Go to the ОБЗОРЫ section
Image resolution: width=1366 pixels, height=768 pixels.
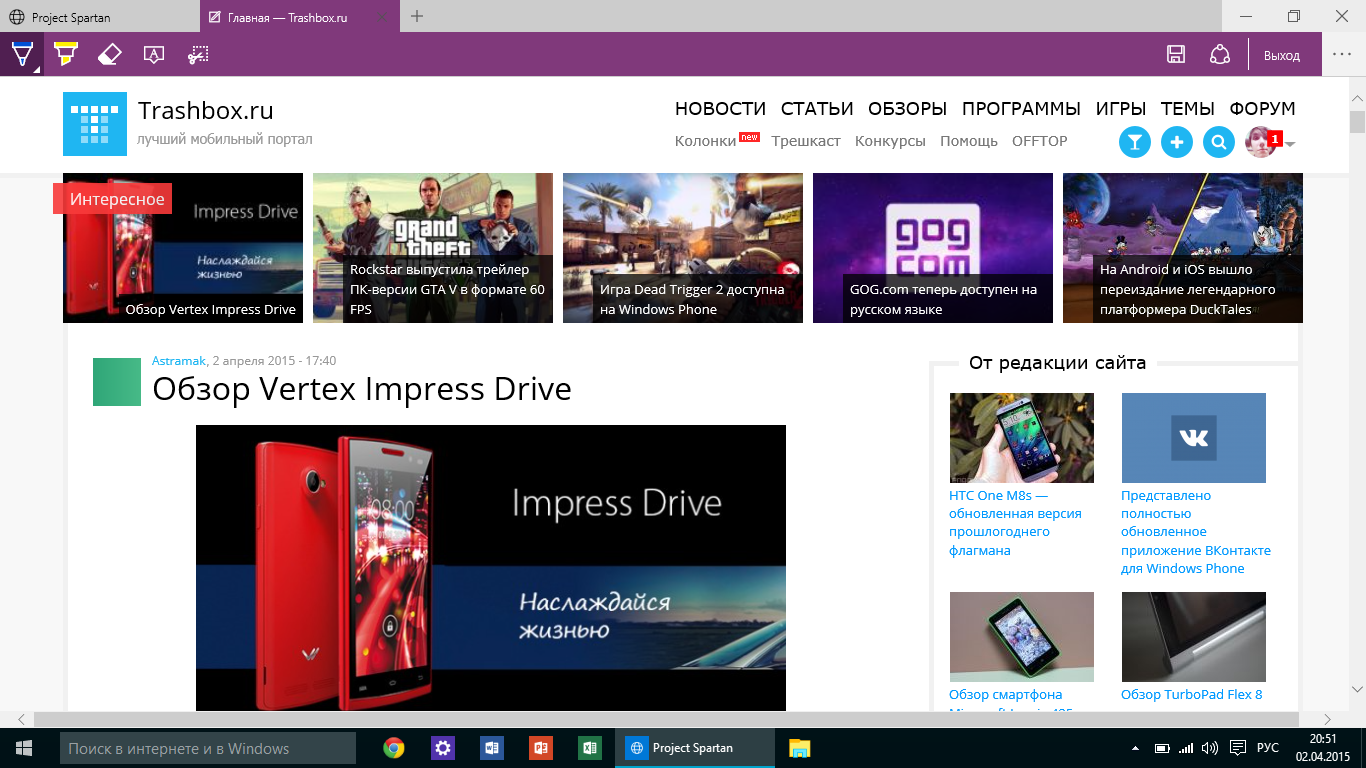907,109
